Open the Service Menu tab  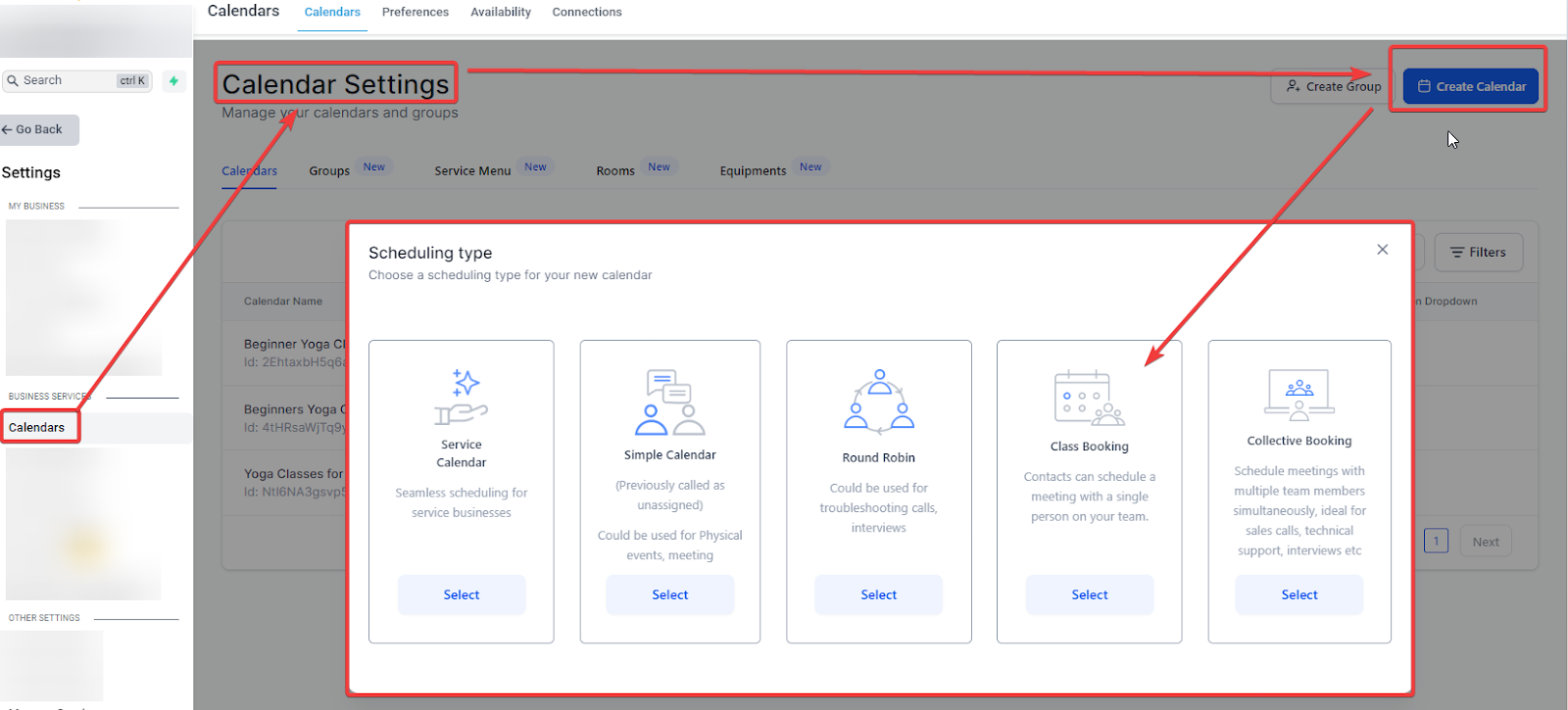472,170
